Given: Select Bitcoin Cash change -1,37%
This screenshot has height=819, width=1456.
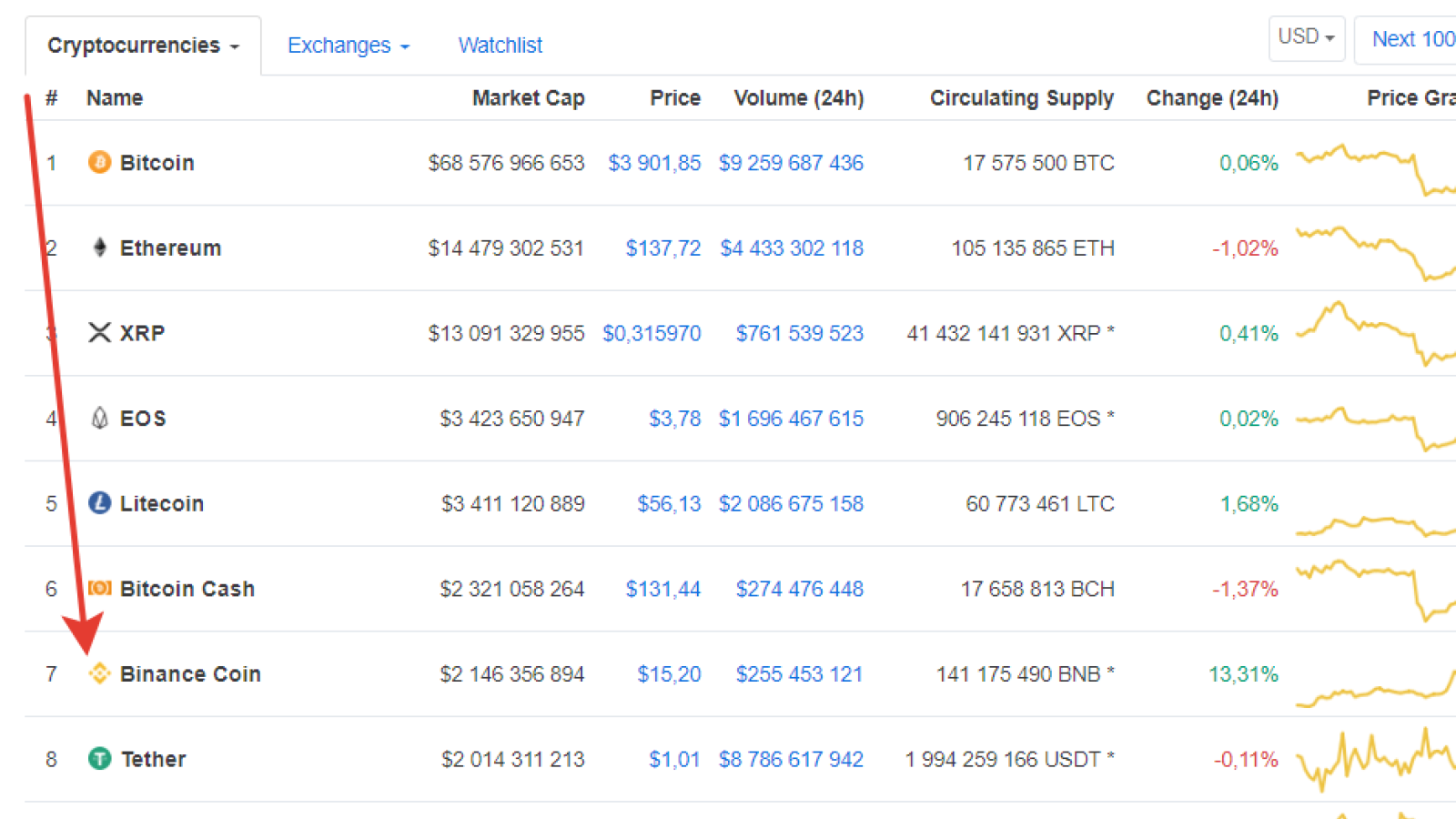Looking at the screenshot, I should click(x=1245, y=589).
